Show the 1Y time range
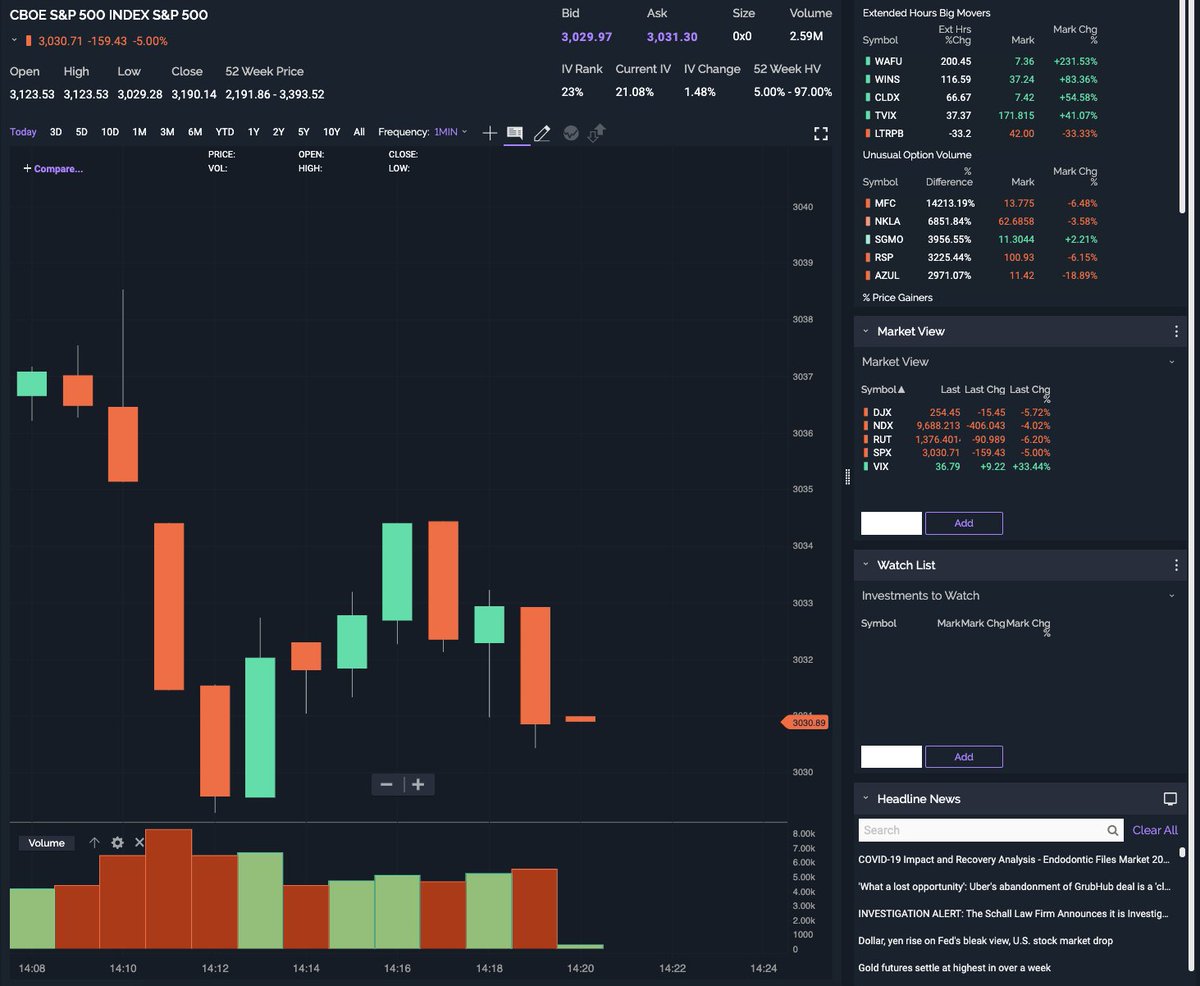Screen dimensions: 1200x986 pos(254,132)
